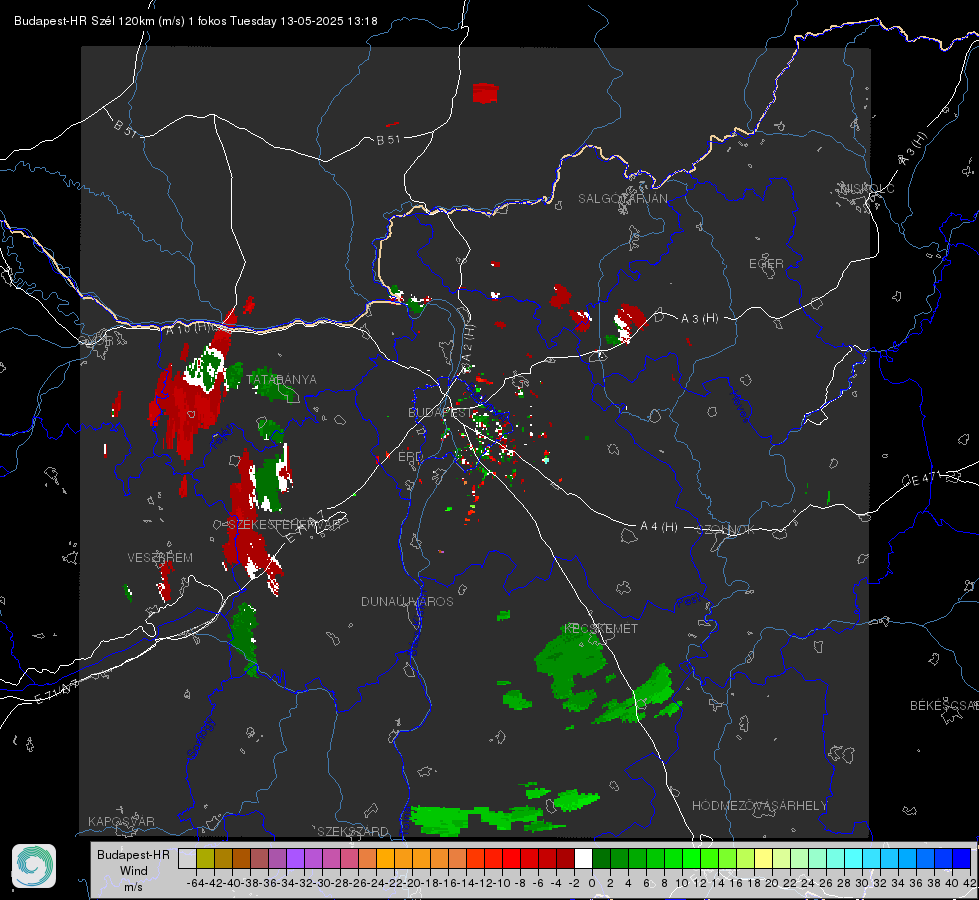
Task: Click the 0 value label in the legend
Action: click(x=592, y=883)
